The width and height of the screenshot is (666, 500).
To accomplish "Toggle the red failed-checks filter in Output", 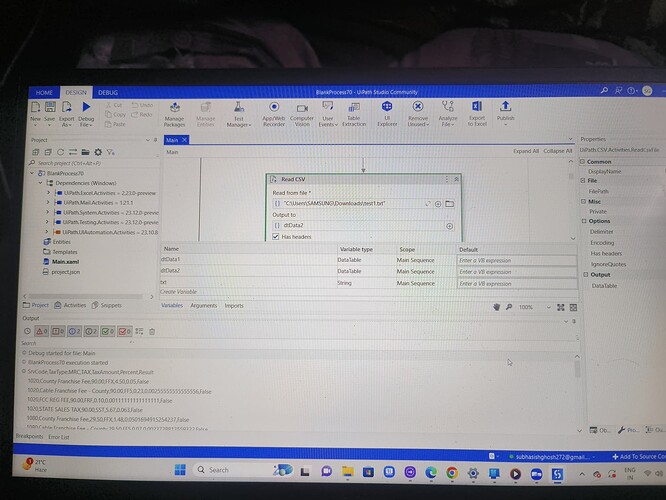I will point(124,331).
